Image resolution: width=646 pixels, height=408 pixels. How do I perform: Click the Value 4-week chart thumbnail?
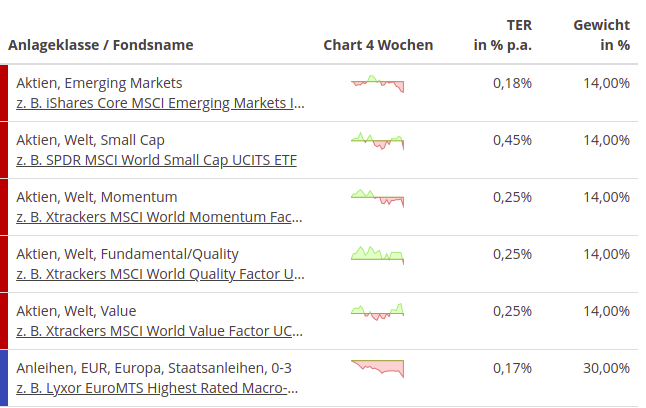tap(378, 312)
